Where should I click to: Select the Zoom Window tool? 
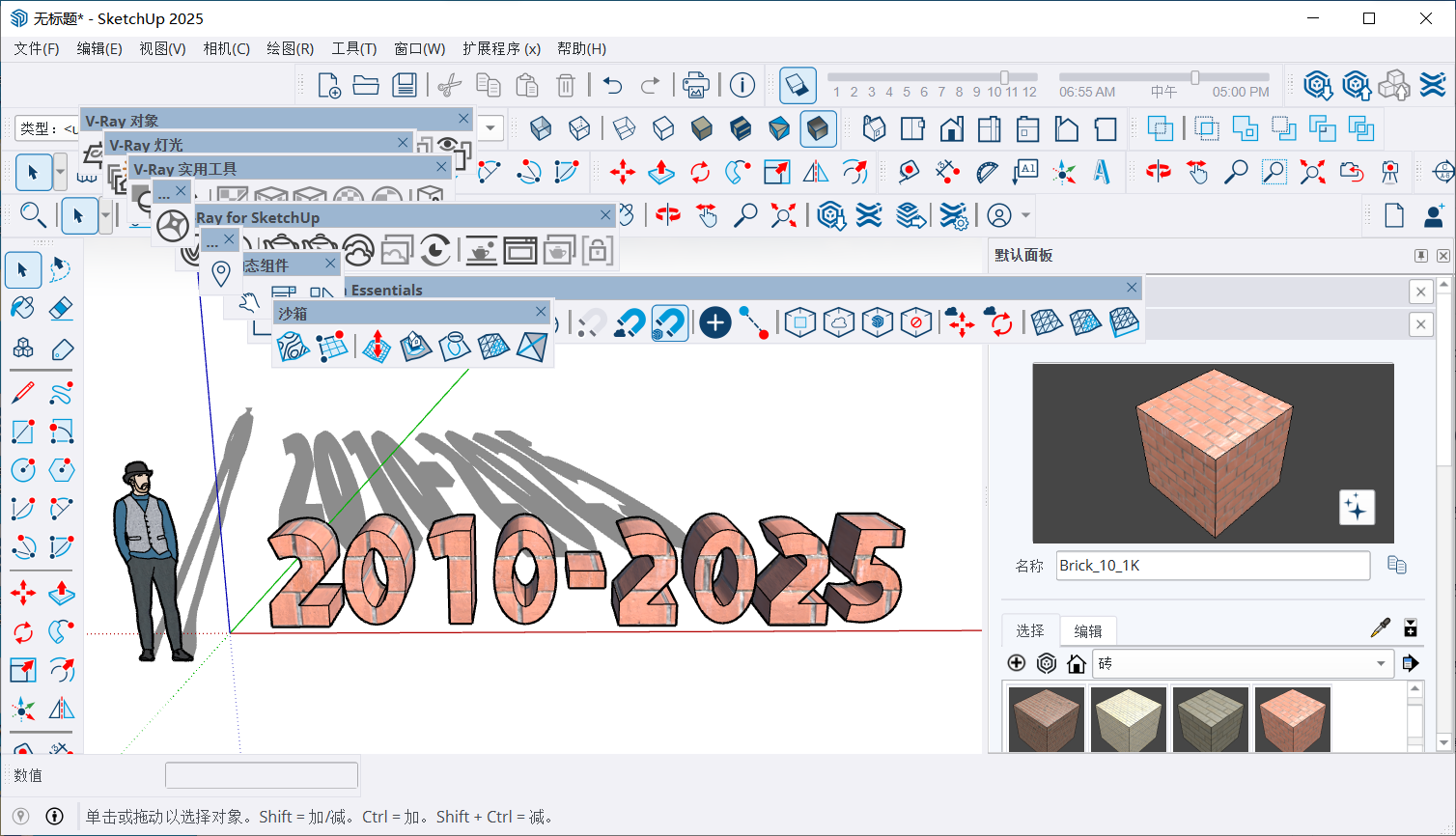click(x=1274, y=172)
